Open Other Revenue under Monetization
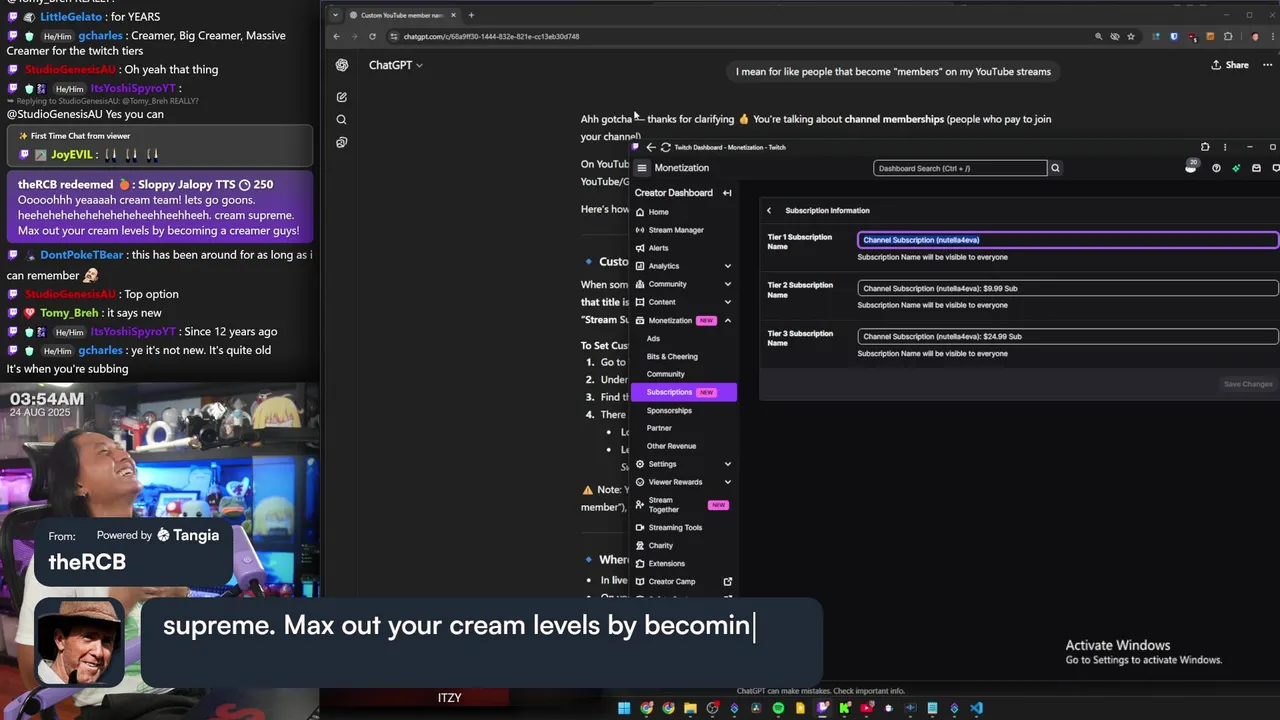This screenshot has height=720, width=1280. tap(671, 446)
